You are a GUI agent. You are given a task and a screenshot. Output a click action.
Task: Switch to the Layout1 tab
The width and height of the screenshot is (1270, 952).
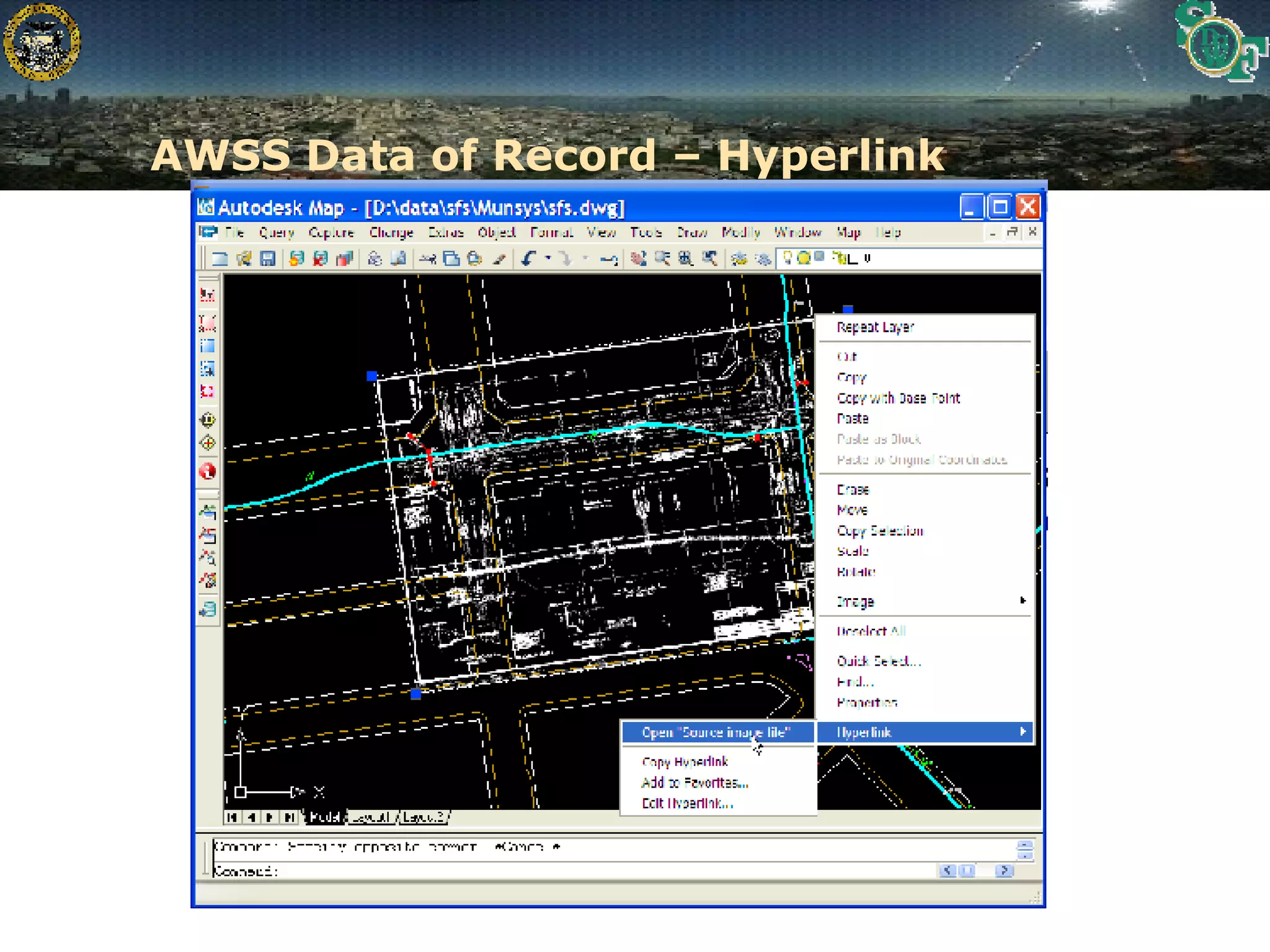pos(371,817)
